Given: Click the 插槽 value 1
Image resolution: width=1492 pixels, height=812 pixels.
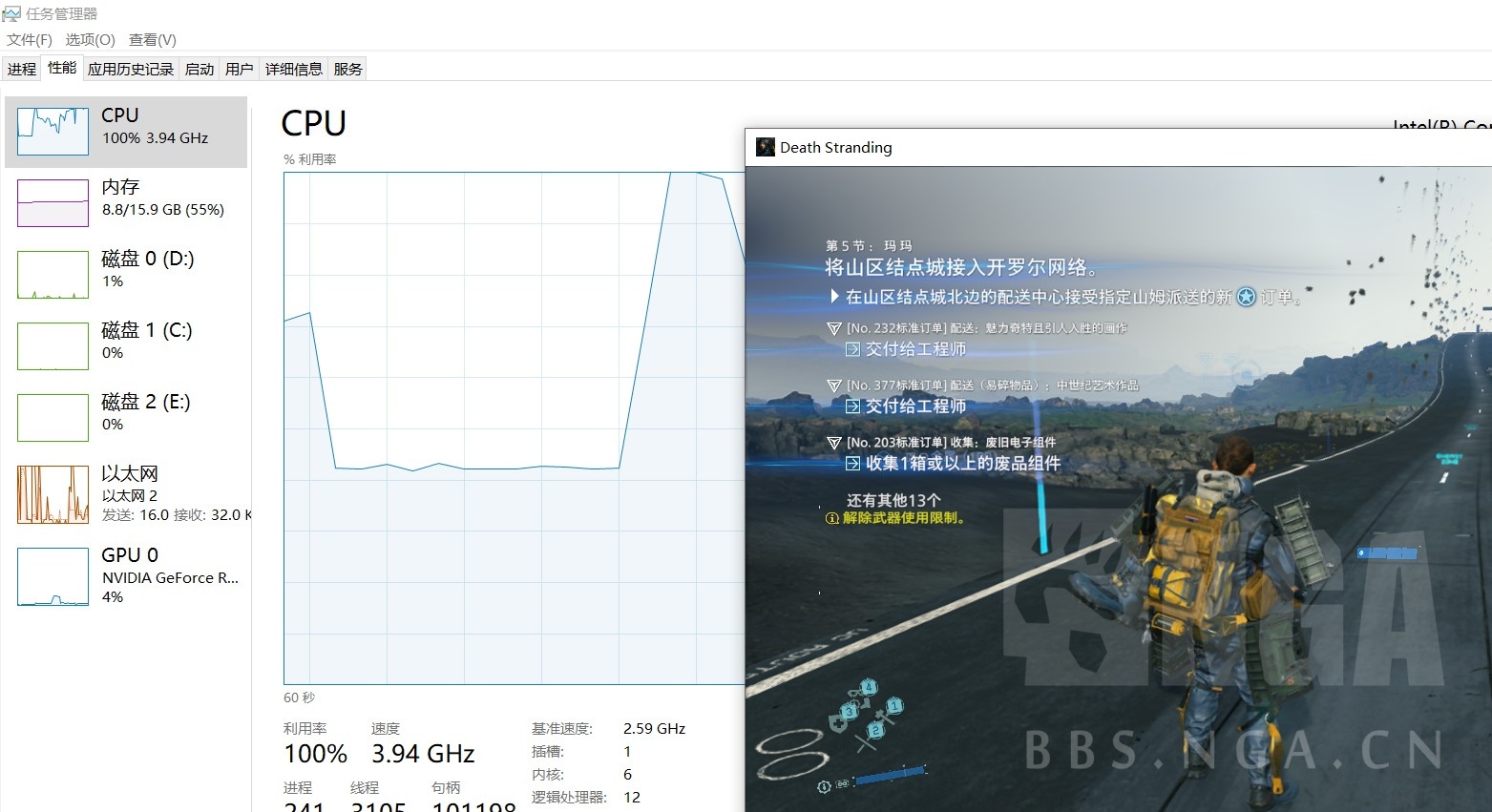Looking at the screenshot, I should point(627,752).
